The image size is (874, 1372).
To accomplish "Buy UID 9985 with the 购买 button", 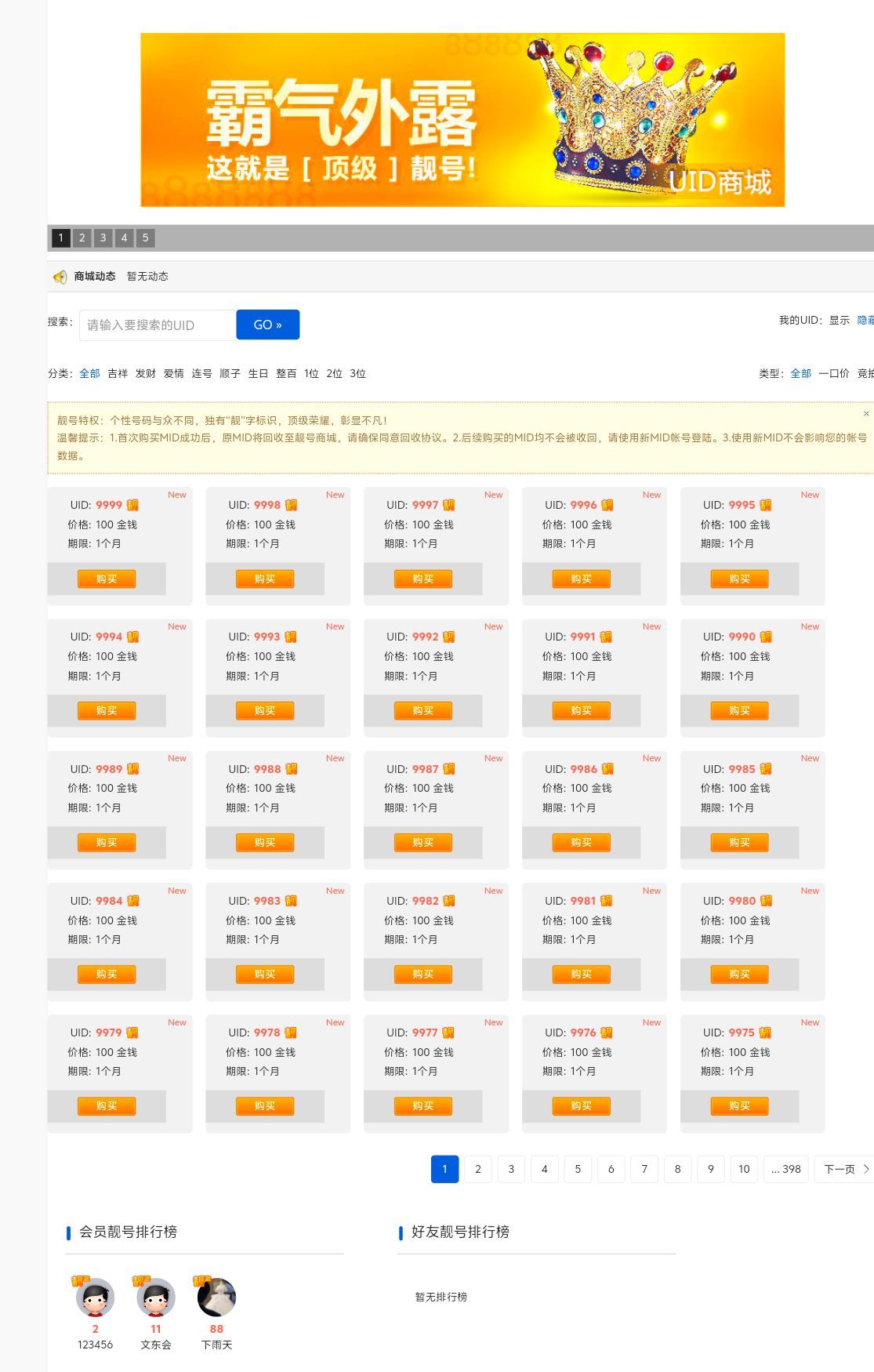I will pyautogui.click(x=740, y=842).
